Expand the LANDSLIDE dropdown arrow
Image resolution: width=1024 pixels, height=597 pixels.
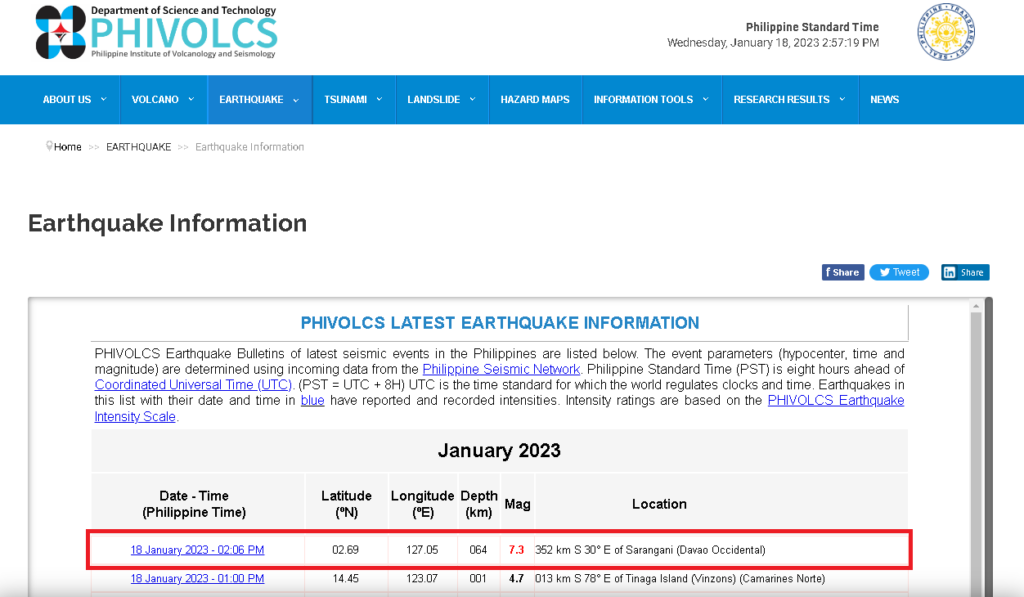(x=472, y=99)
